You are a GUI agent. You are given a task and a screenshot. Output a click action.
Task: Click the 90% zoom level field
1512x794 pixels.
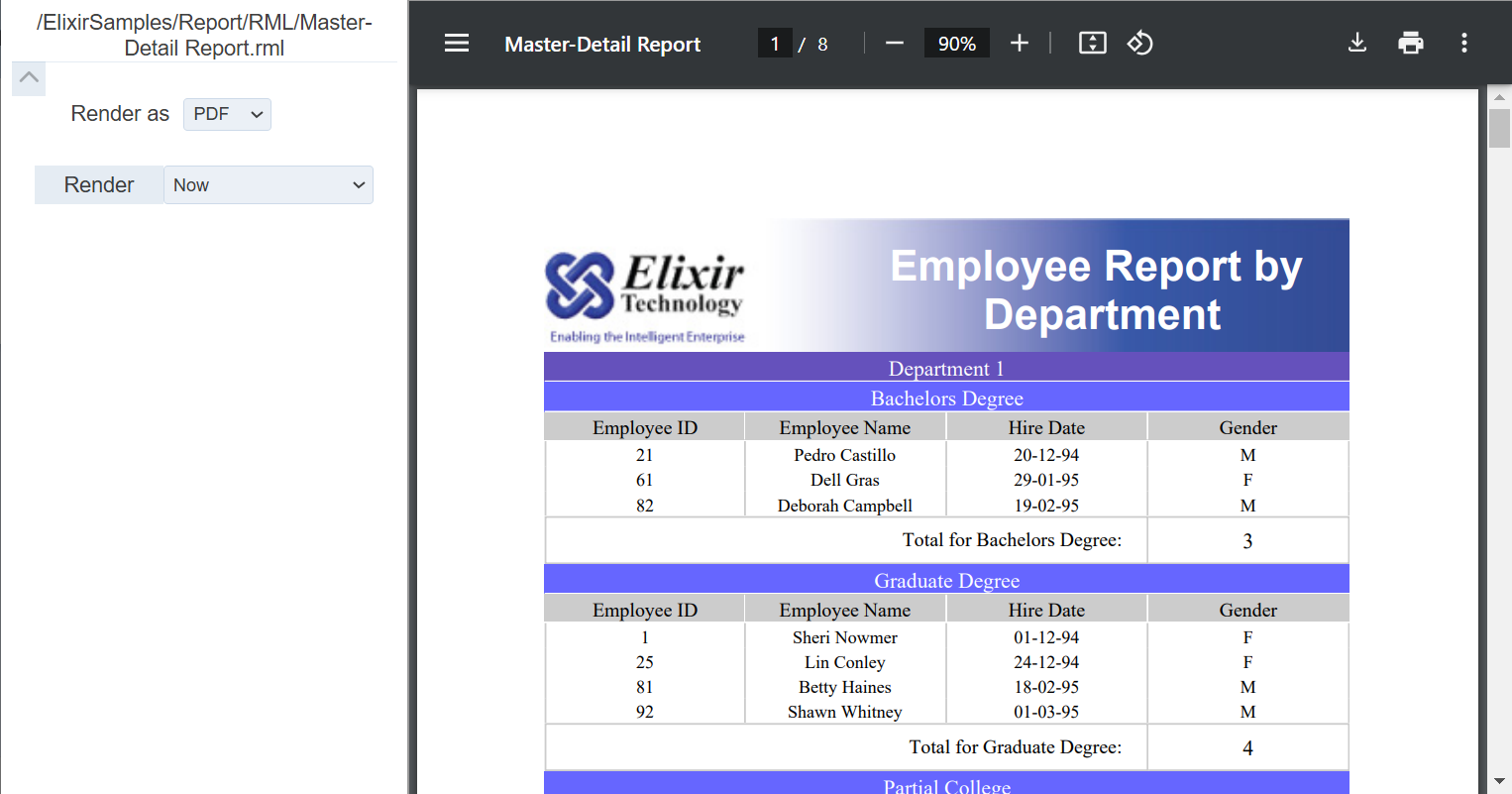point(956,44)
